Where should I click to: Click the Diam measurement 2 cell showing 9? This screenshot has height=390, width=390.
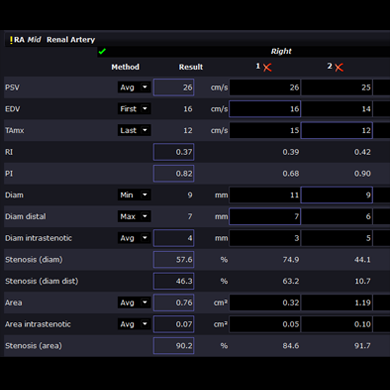[x=337, y=195]
